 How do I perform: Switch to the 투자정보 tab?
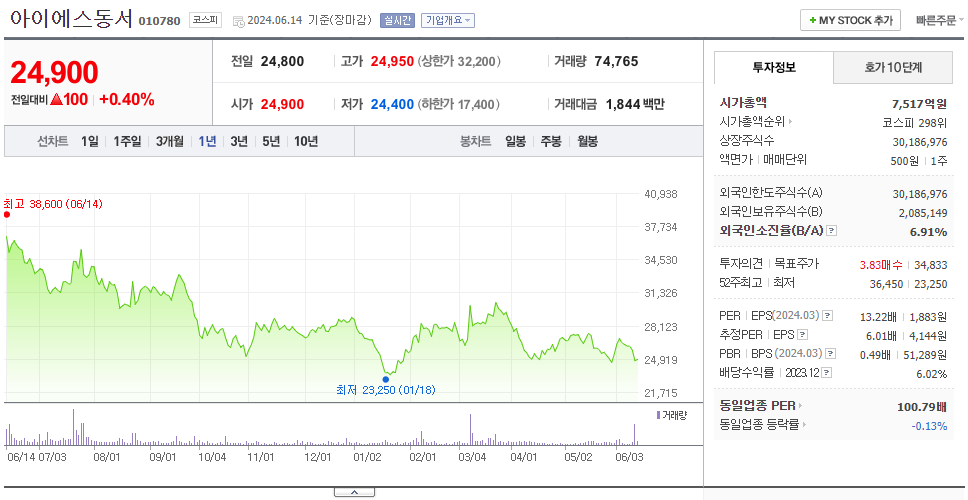tap(774, 67)
